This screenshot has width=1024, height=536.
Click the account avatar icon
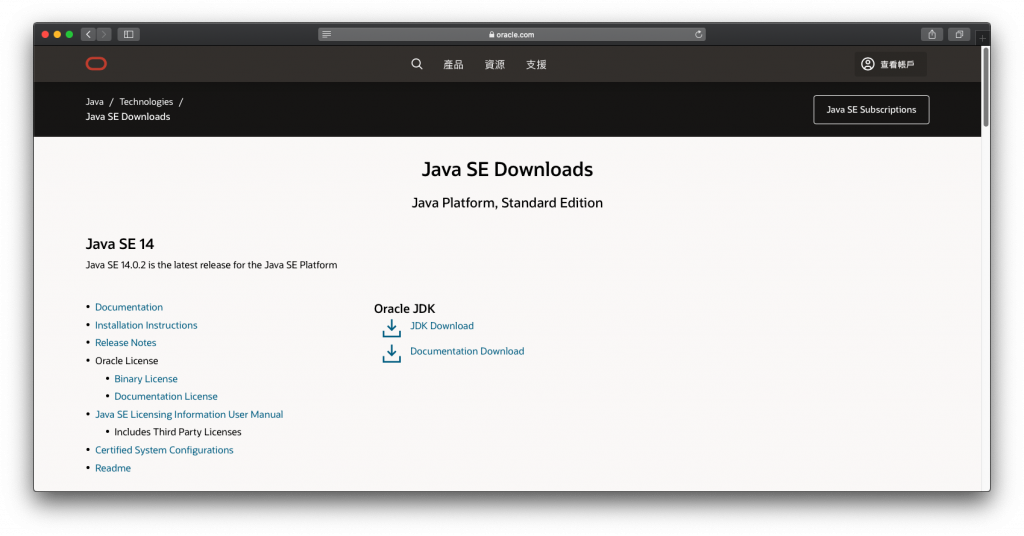pyautogui.click(x=867, y=64)
